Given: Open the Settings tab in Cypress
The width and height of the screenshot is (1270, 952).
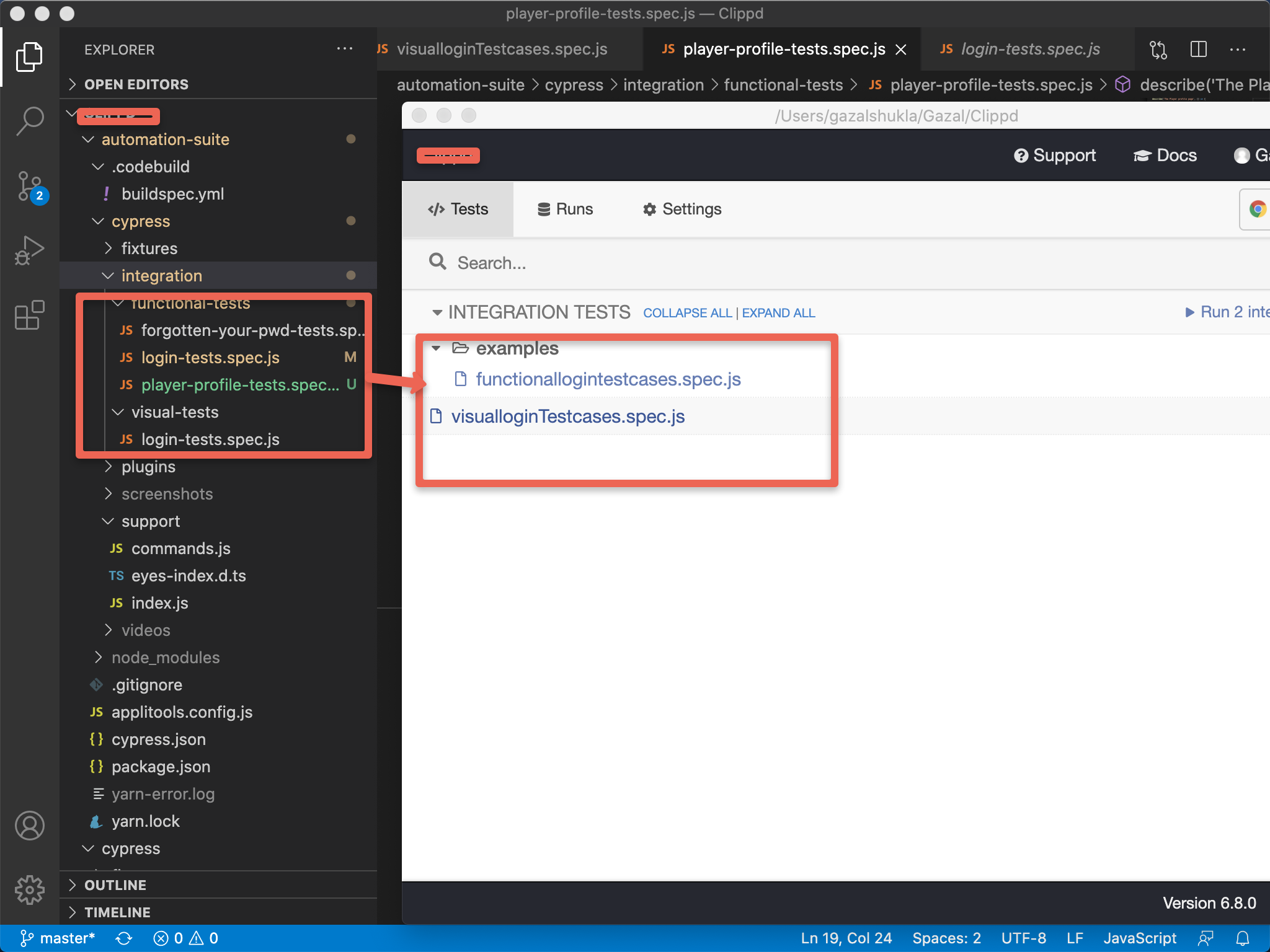Looking at the screenshot, I should [682, 209].
